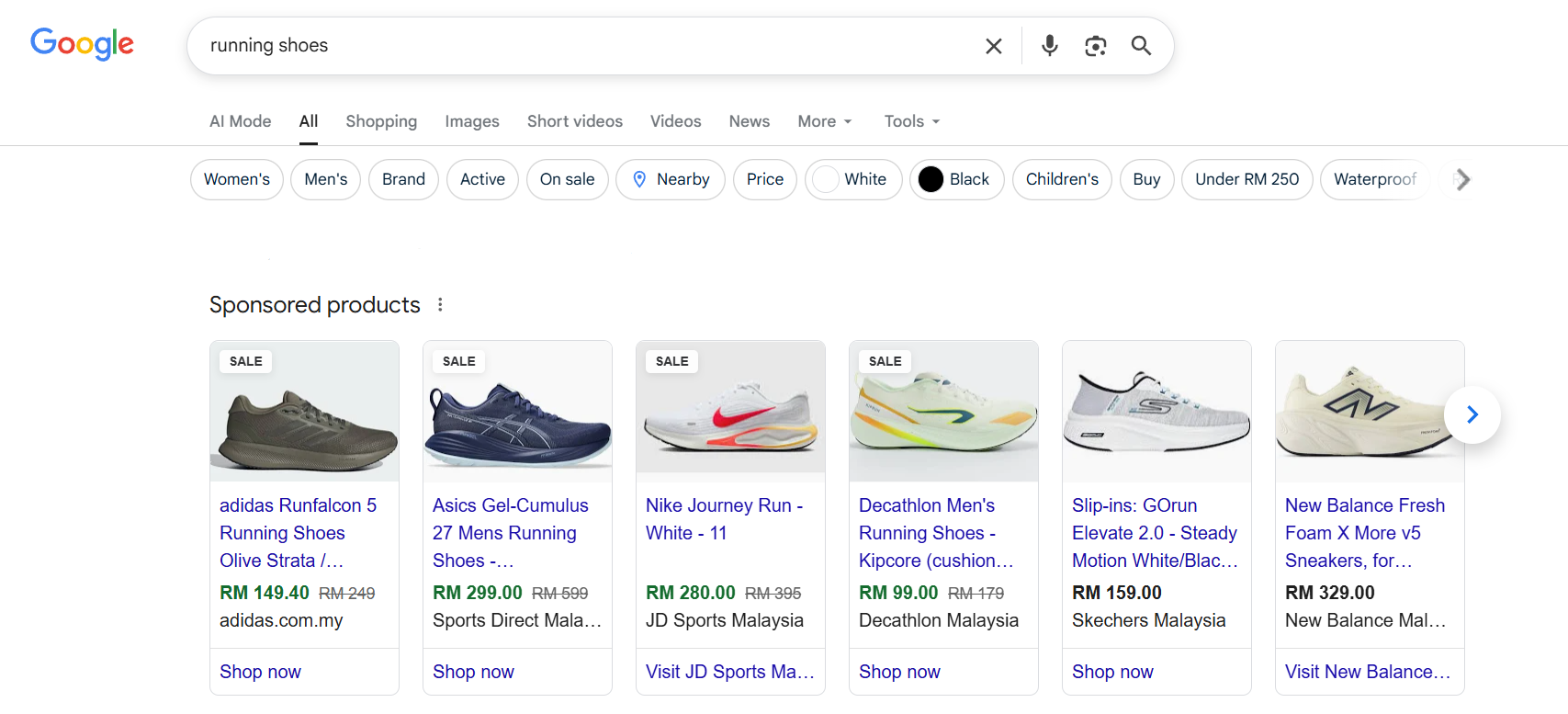Clear the search query with X icon

[993, 46]
